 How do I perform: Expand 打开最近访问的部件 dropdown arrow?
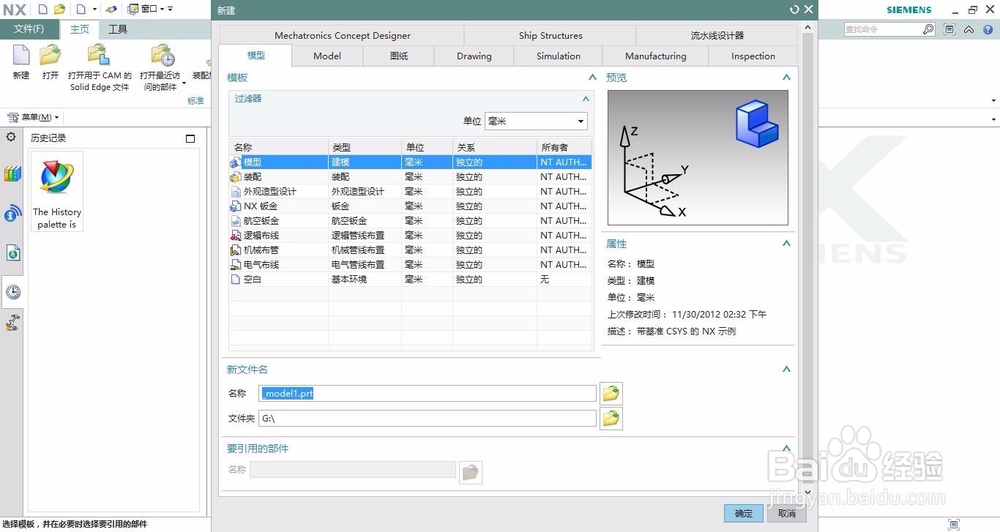pos(184,83)
